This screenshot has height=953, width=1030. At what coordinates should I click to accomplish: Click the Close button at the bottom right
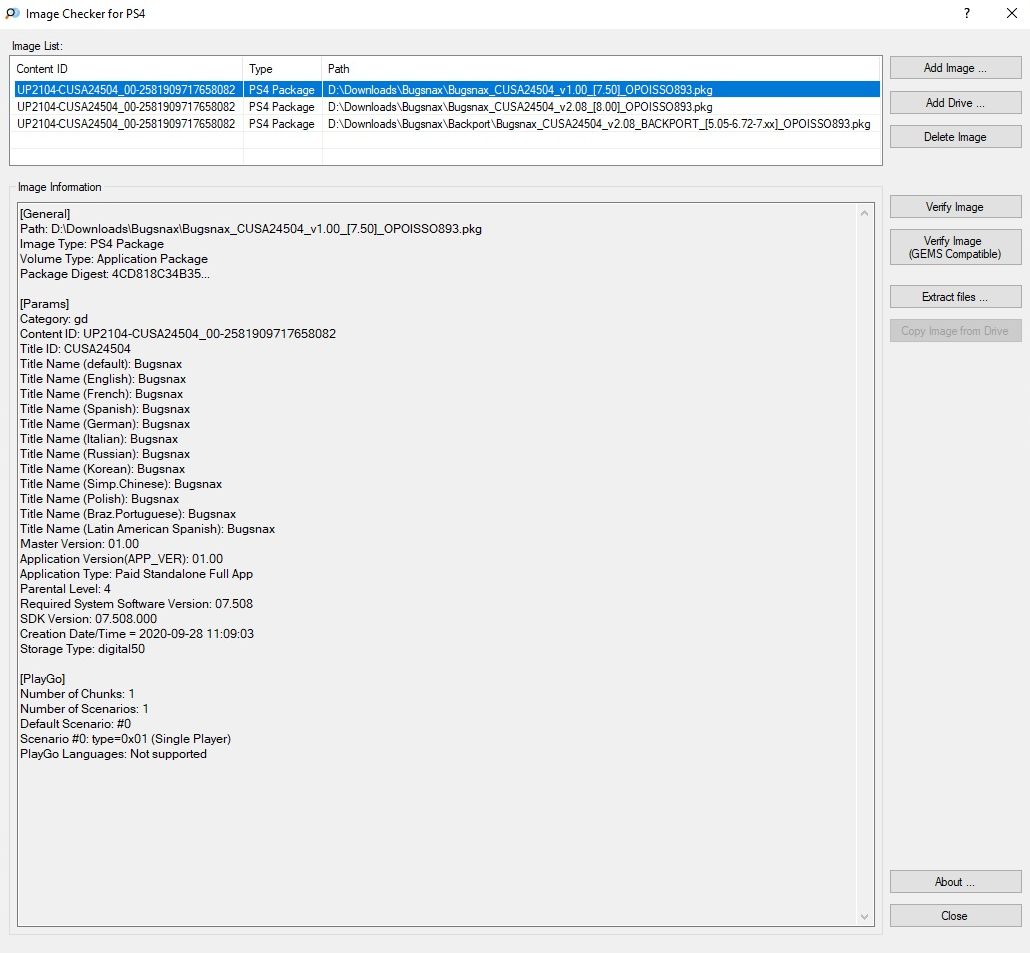click(955, 916)
